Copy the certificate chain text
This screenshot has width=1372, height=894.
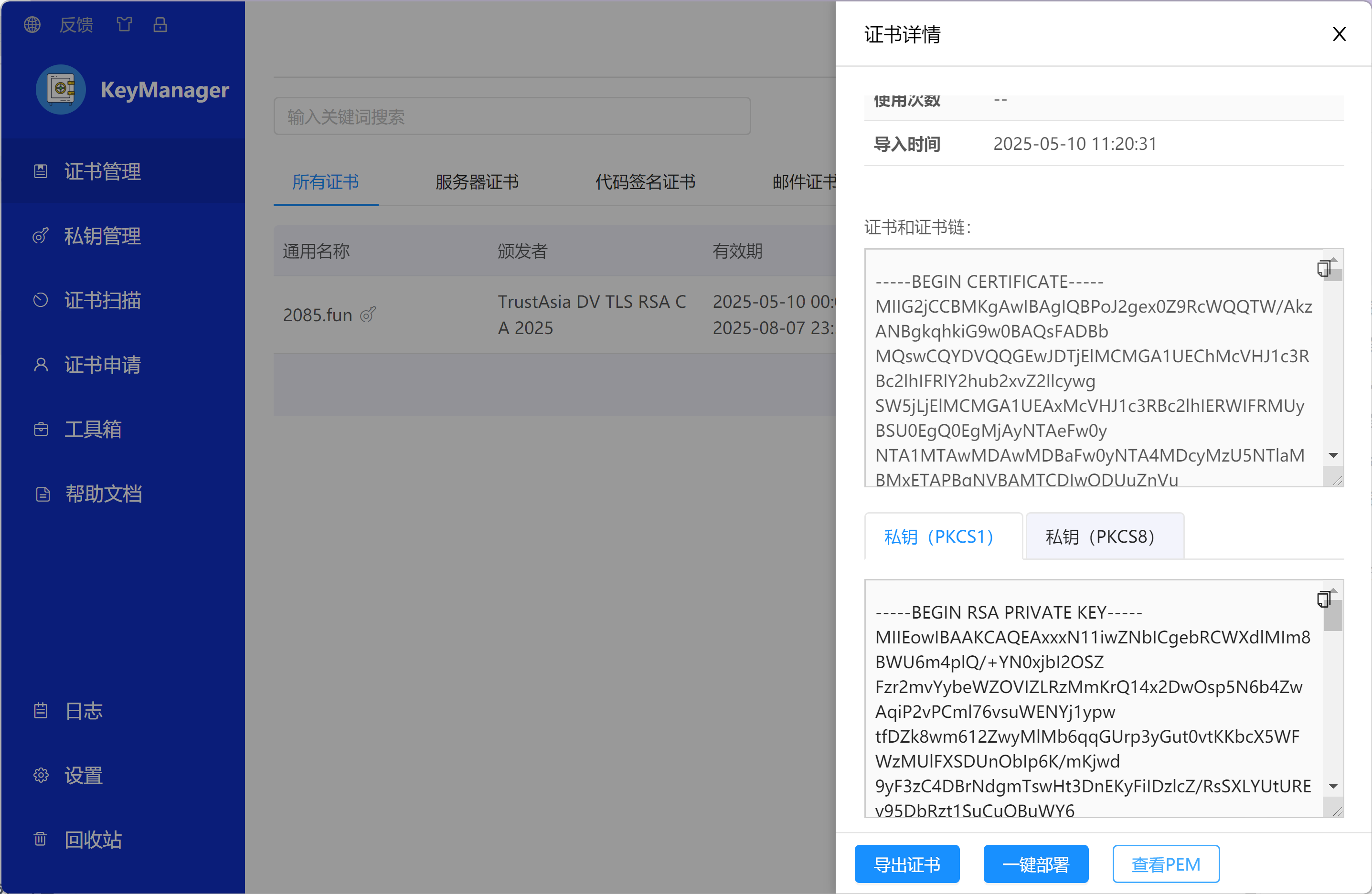pyautogui.click(x=1323, y=268)
